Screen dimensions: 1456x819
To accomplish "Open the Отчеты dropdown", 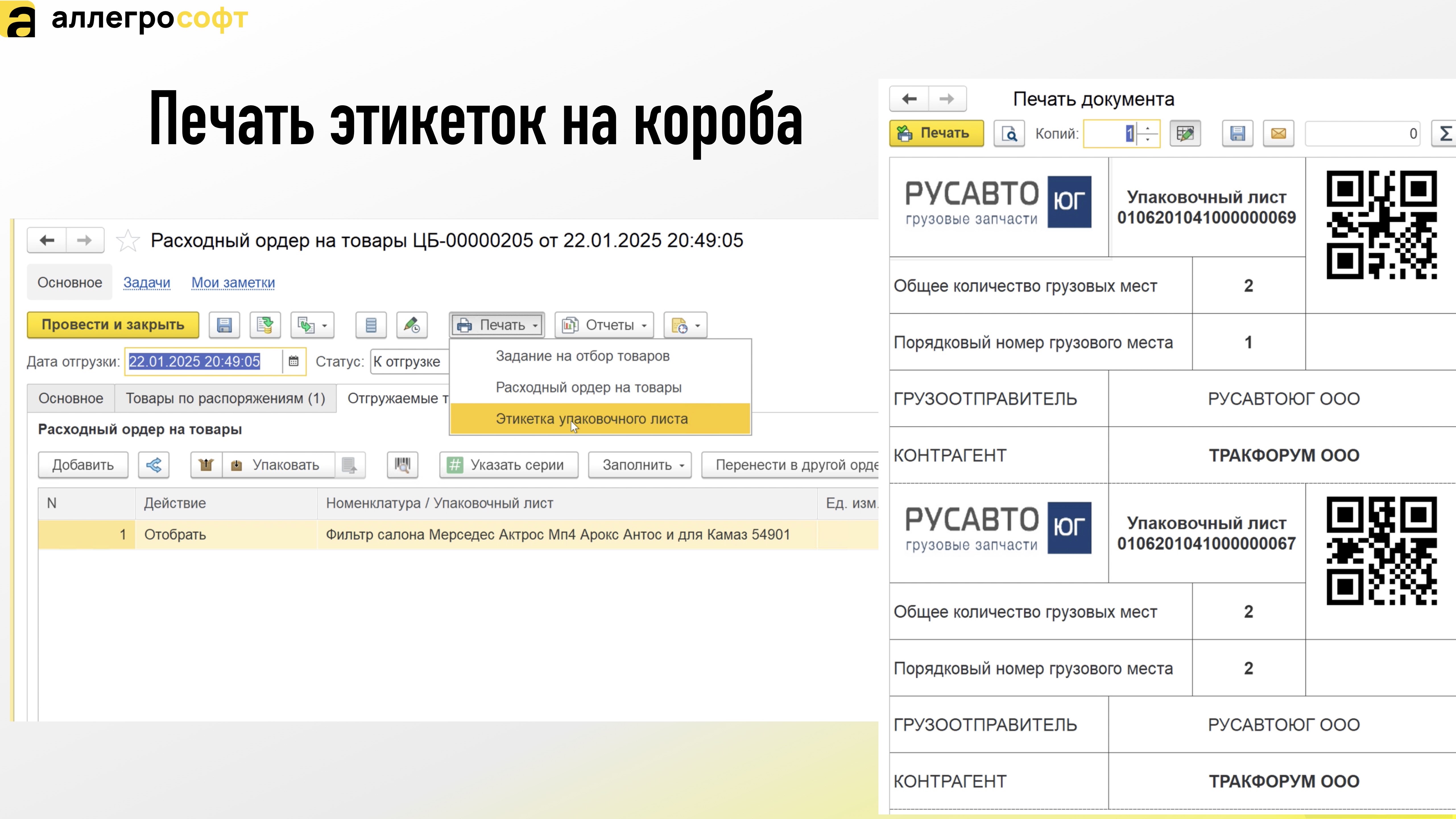I will tap(604, 325).
